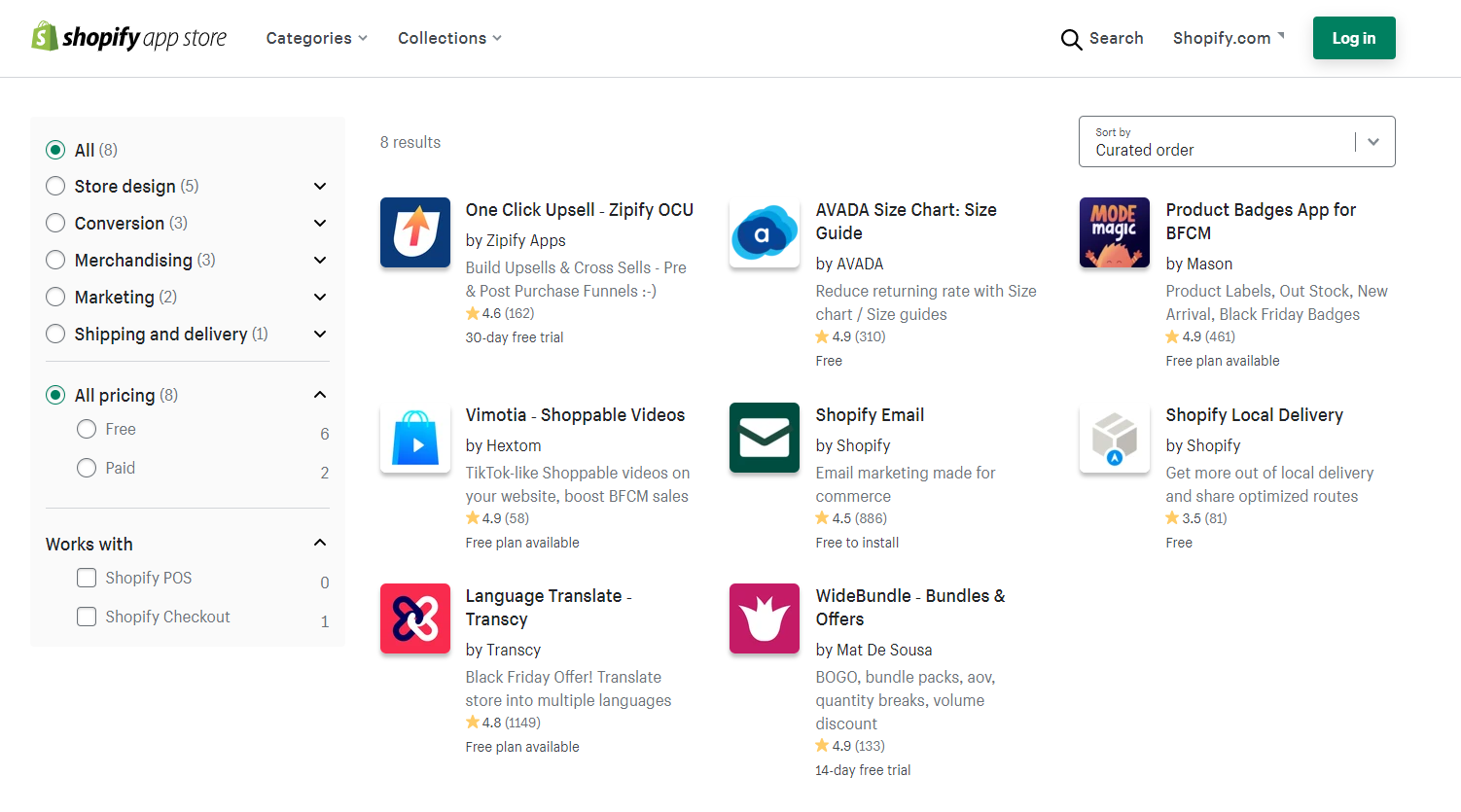Screen dimensions: 1461x812
Task: Collapse the All pricing section
Action: click(x=320, y=394)
